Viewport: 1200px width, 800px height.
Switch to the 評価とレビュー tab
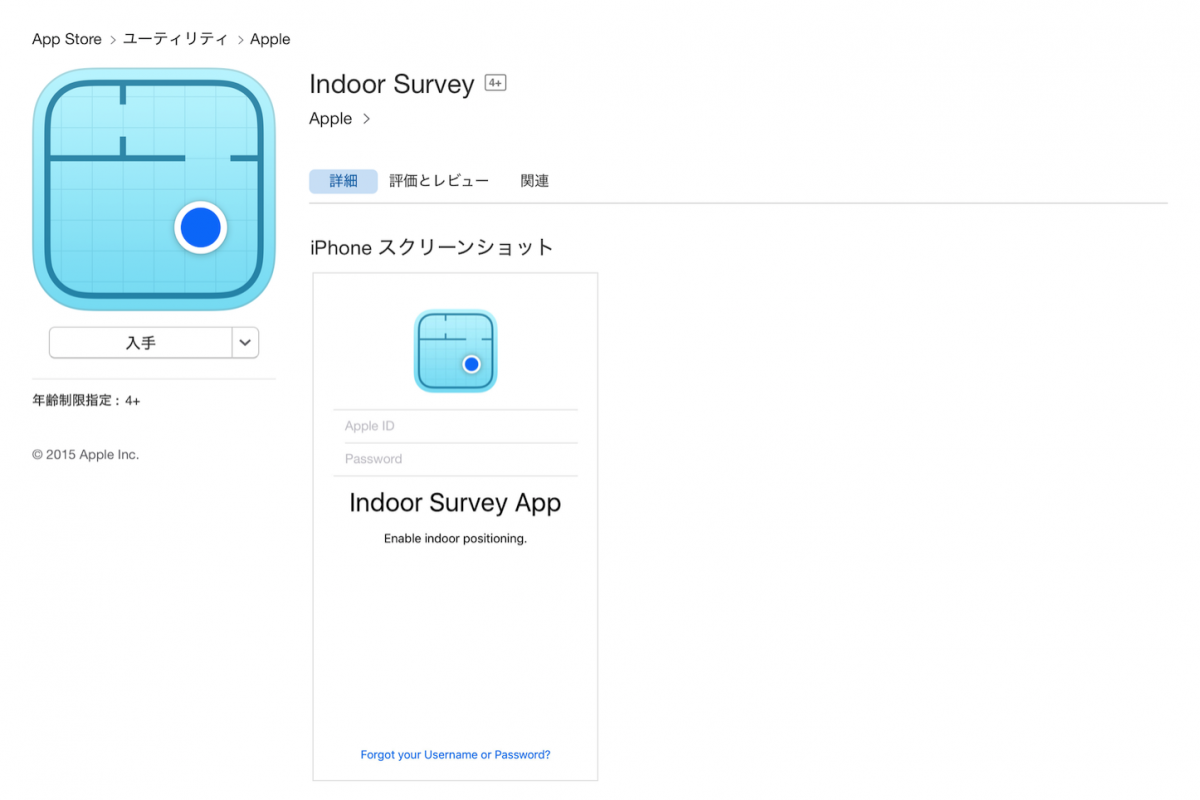(438, 181)
